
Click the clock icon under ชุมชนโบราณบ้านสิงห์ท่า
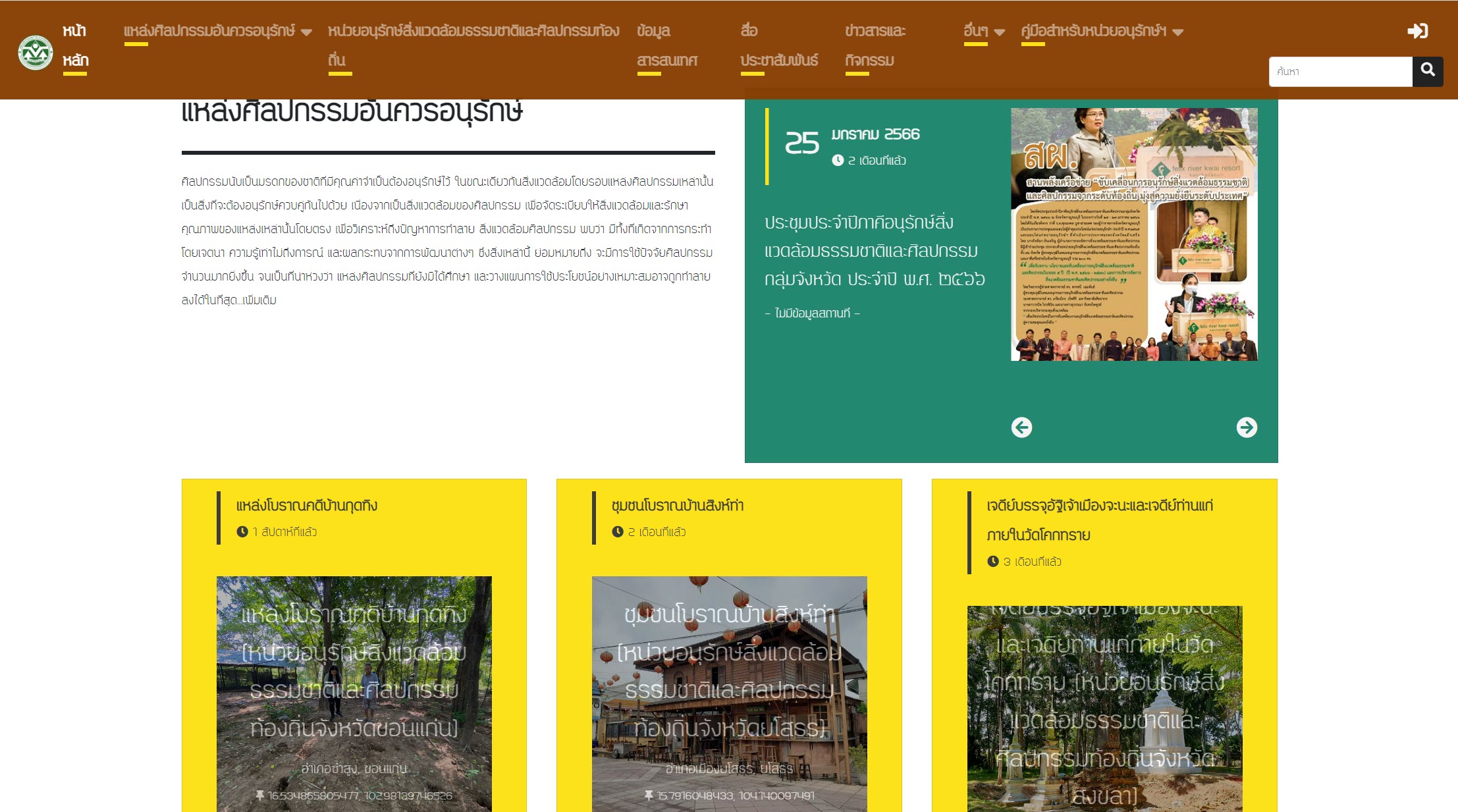(617, 531)
